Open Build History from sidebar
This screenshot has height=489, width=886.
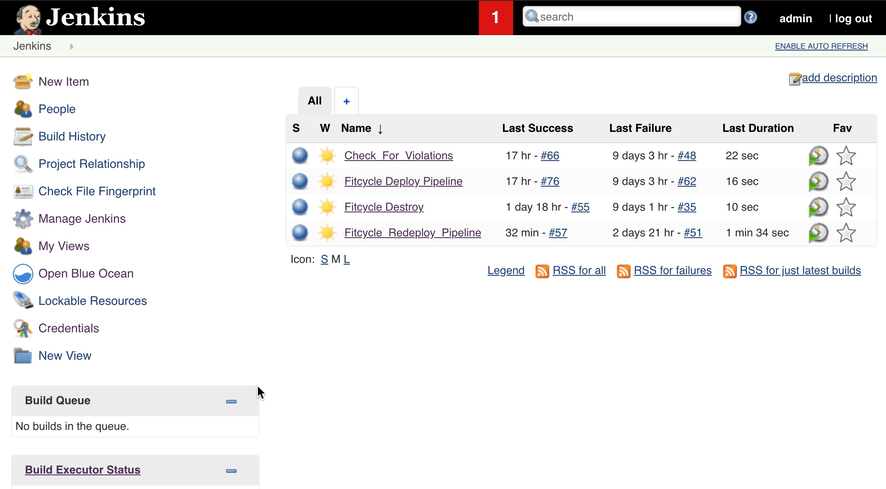click(x=72, y=136)
